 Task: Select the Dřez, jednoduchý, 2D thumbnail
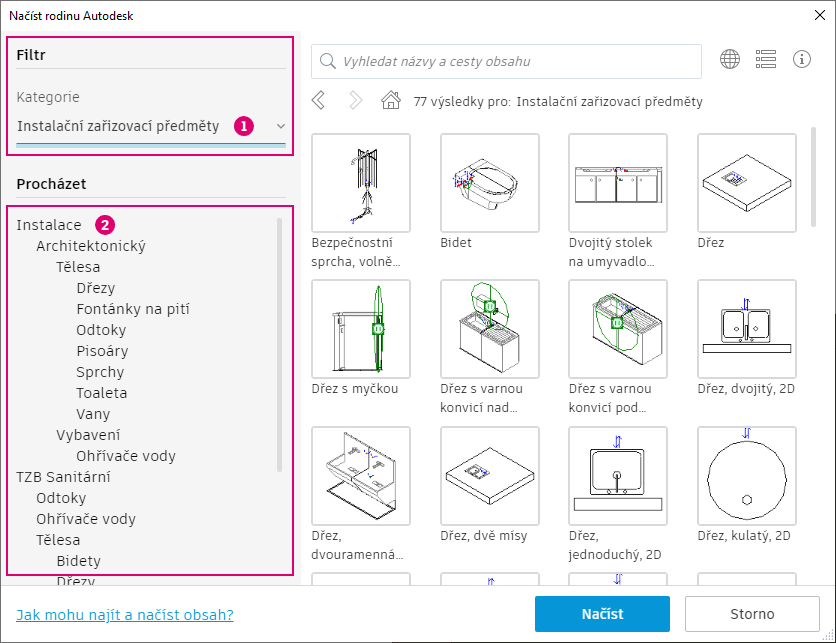[618, 476]
